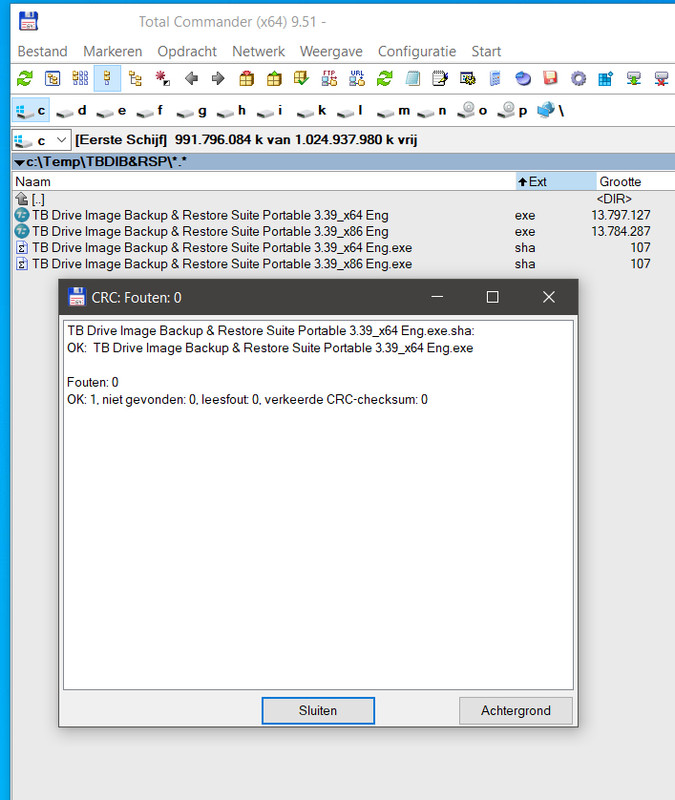This screenshot has height=800, width=675.
Task: Open the directory tree dialog icon
Action: tap(52, 79)
